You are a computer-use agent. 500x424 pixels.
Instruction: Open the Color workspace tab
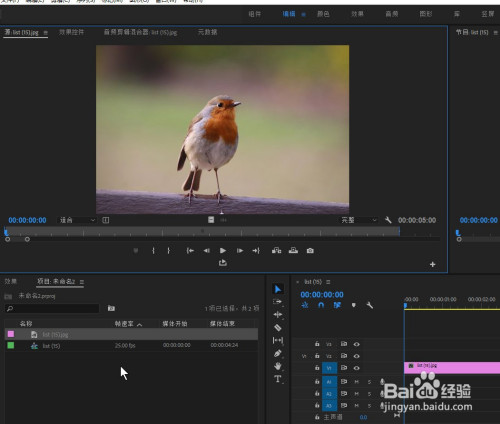(x=323, y=14)
